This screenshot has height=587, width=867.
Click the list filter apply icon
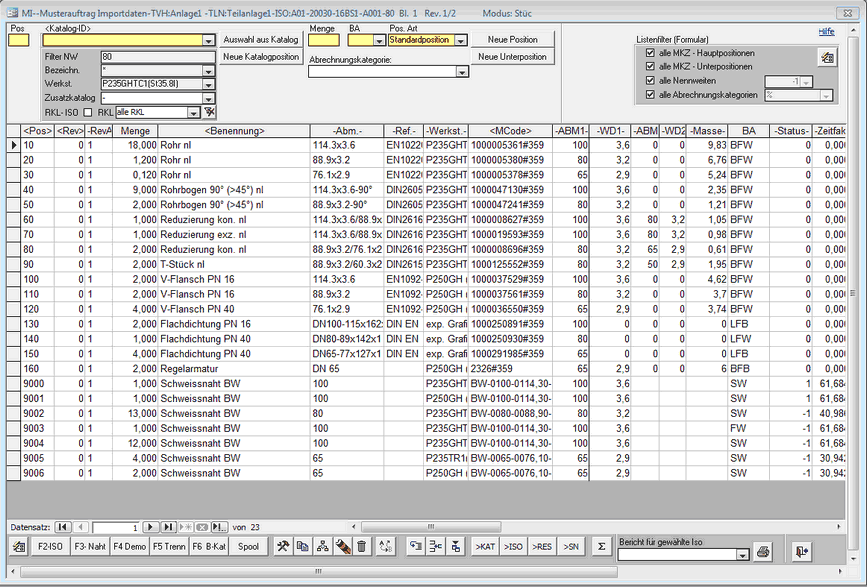(x=826, y=58)
